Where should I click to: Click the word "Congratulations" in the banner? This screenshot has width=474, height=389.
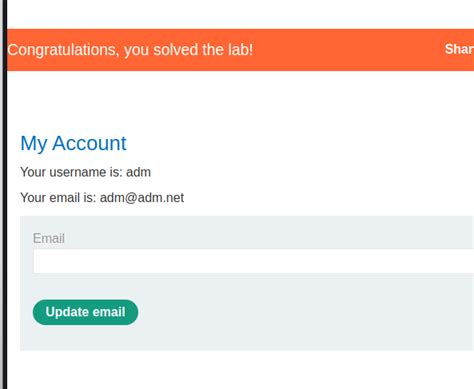point(63,50)
